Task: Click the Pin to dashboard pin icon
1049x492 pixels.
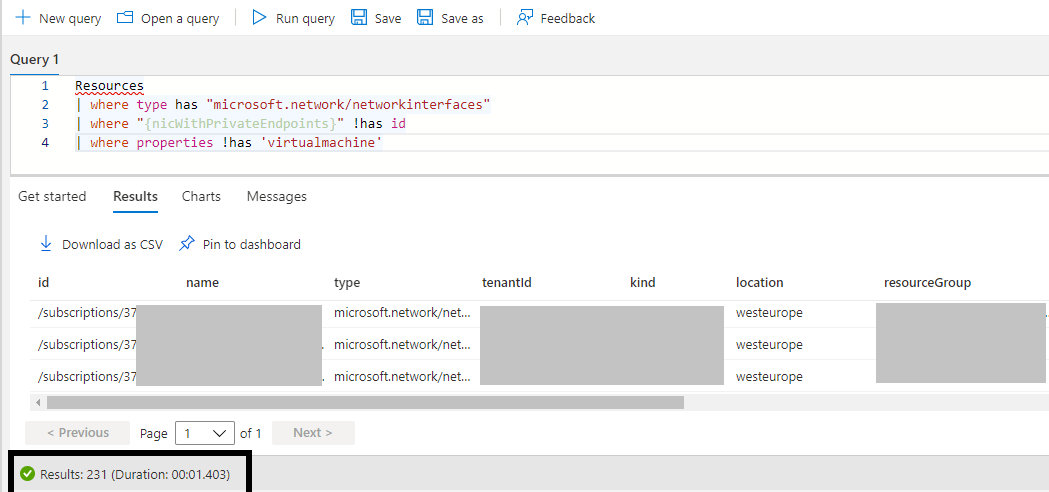Action: [x=187, y=244]
